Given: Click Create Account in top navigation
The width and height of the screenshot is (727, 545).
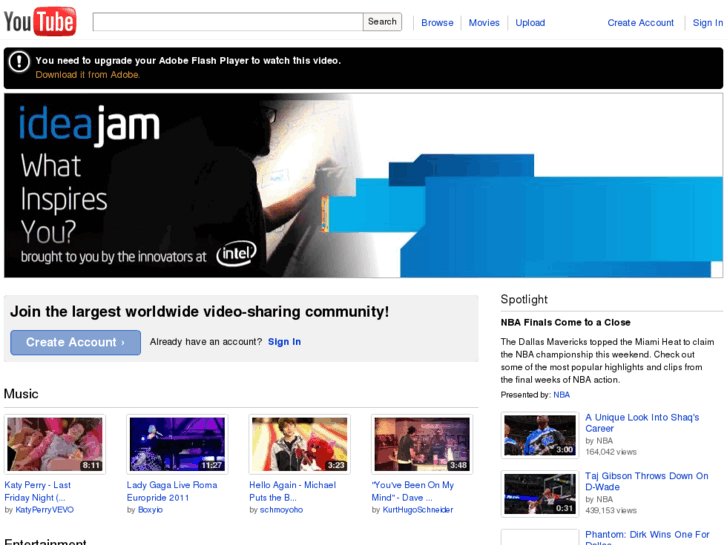Looking at the screenshot, I should coord(640,23).
